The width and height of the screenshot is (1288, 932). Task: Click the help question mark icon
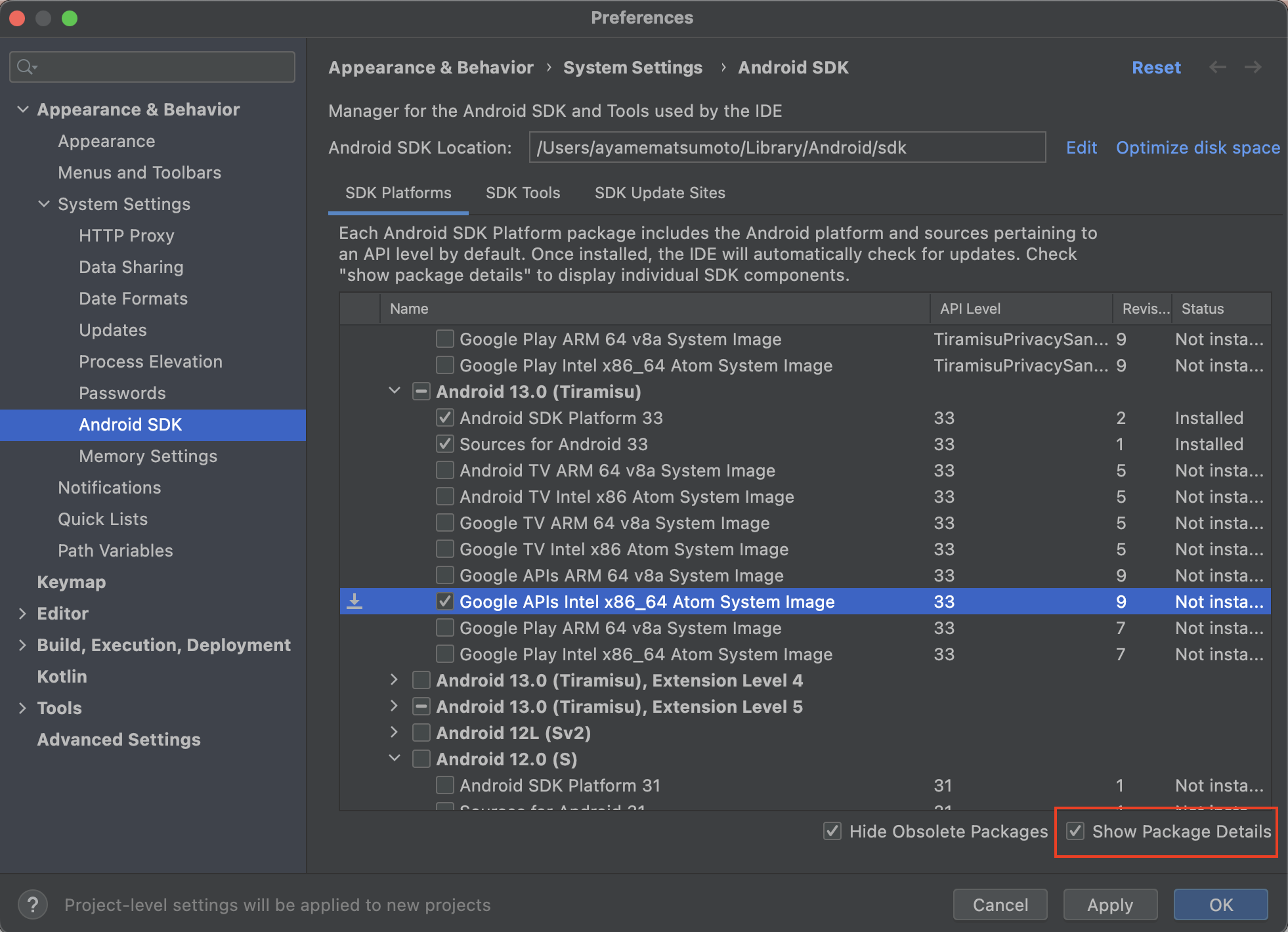point(32,905)
